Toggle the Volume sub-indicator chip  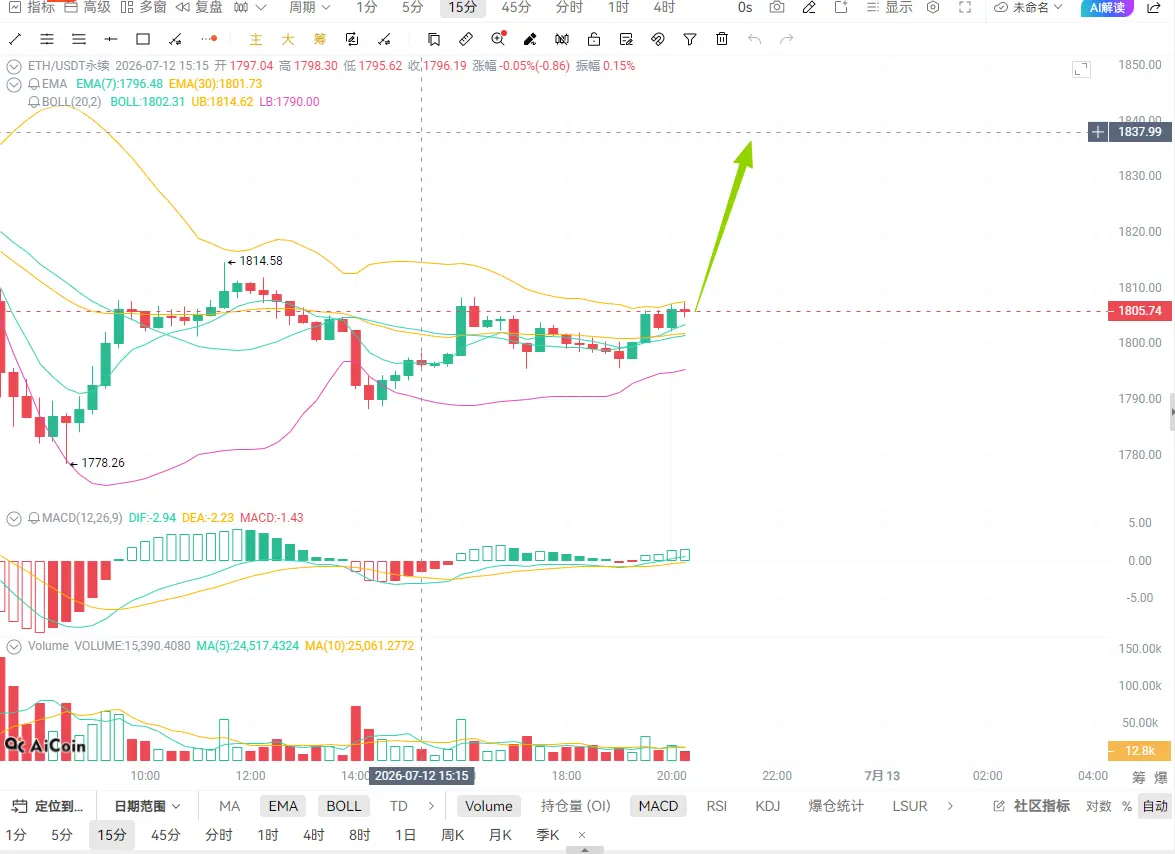pyautogui.click(x=489, y=806)
